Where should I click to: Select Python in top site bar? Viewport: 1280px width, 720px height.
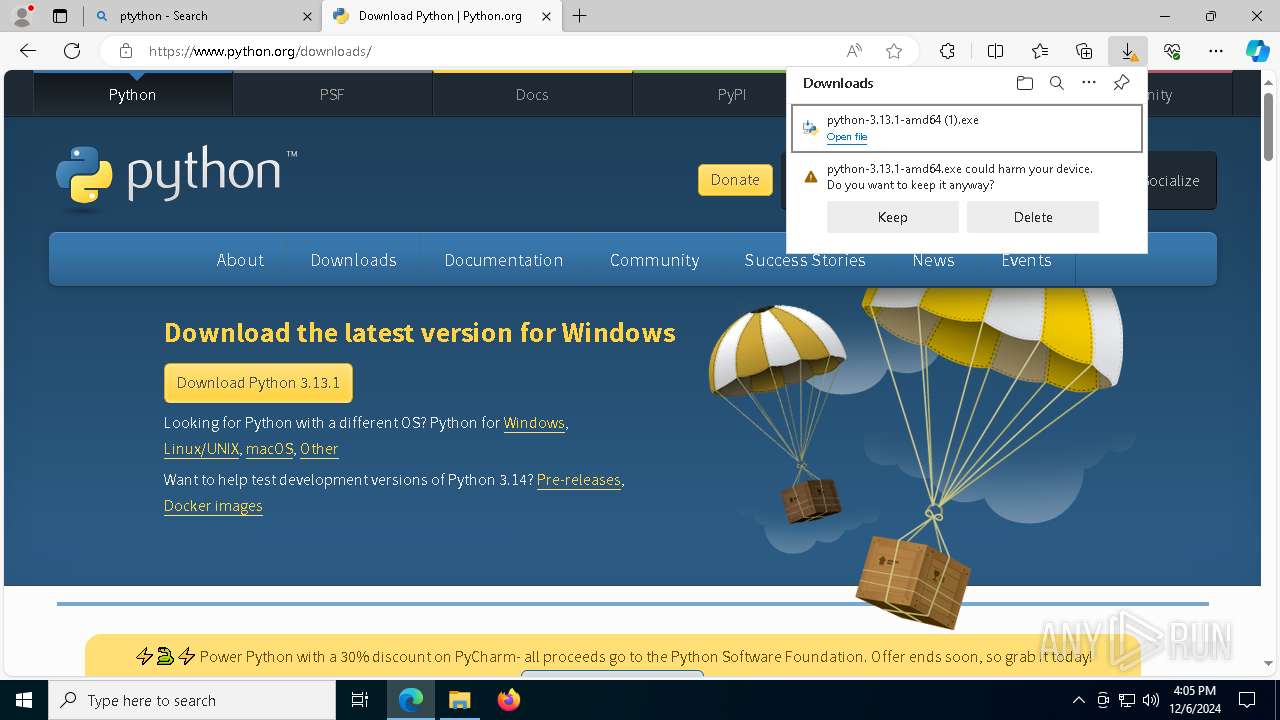pos(132,95)
